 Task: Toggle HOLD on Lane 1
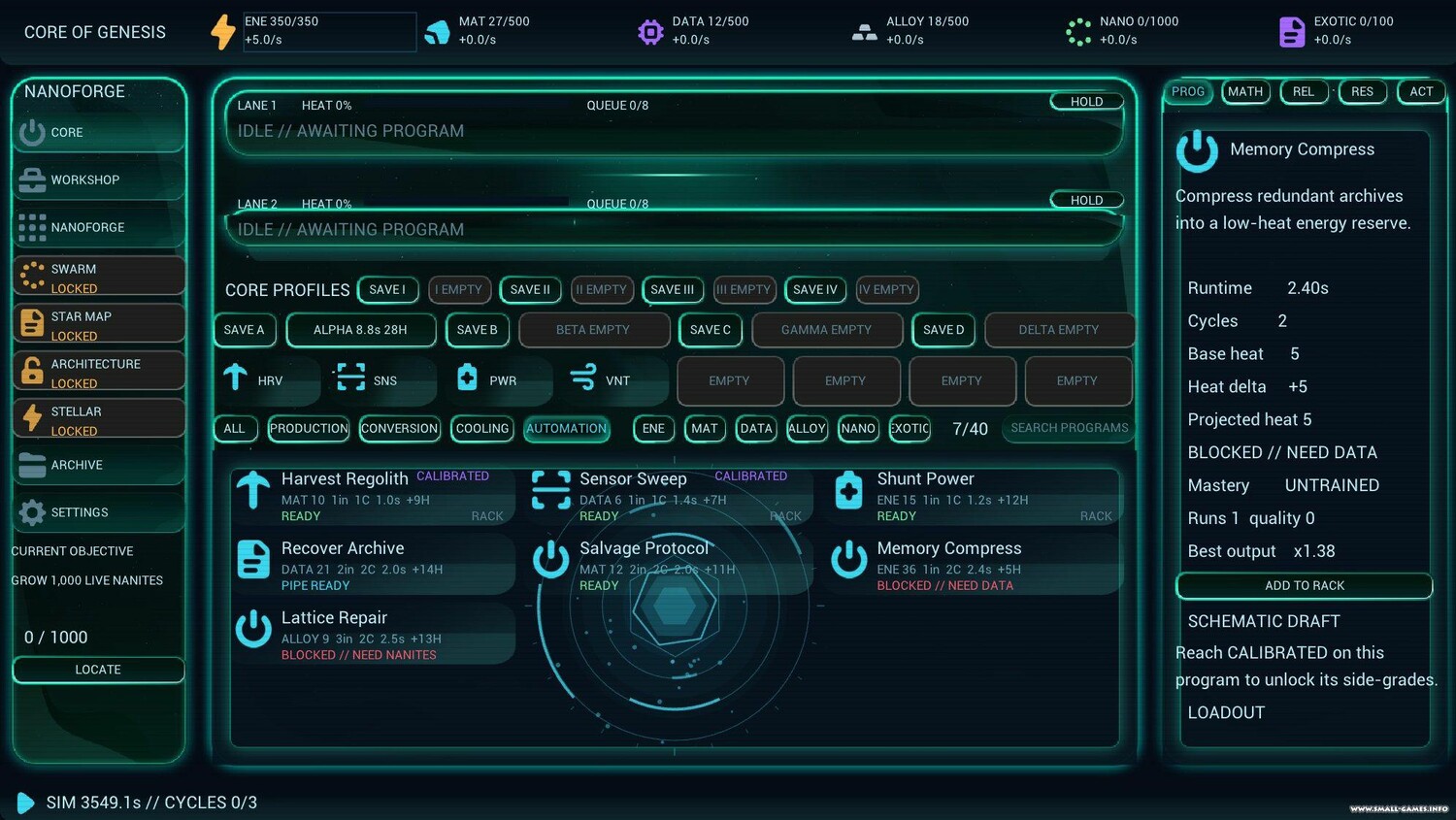pyautogui.click(x=1086, y=101)
